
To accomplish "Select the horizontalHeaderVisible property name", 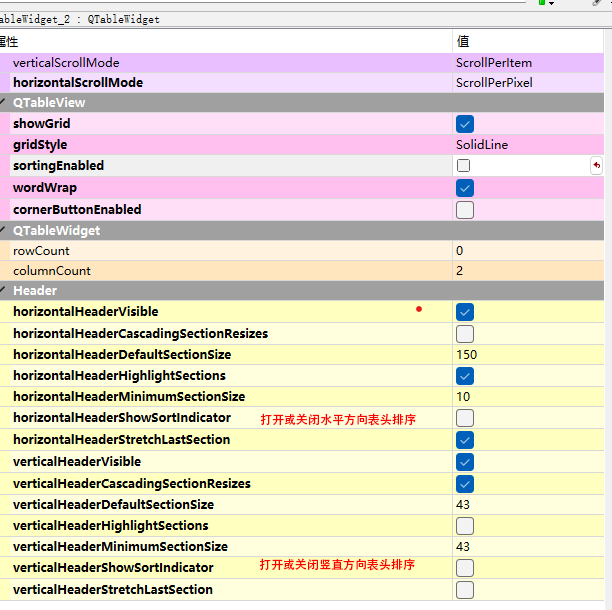I will click(x=85, y=311).
